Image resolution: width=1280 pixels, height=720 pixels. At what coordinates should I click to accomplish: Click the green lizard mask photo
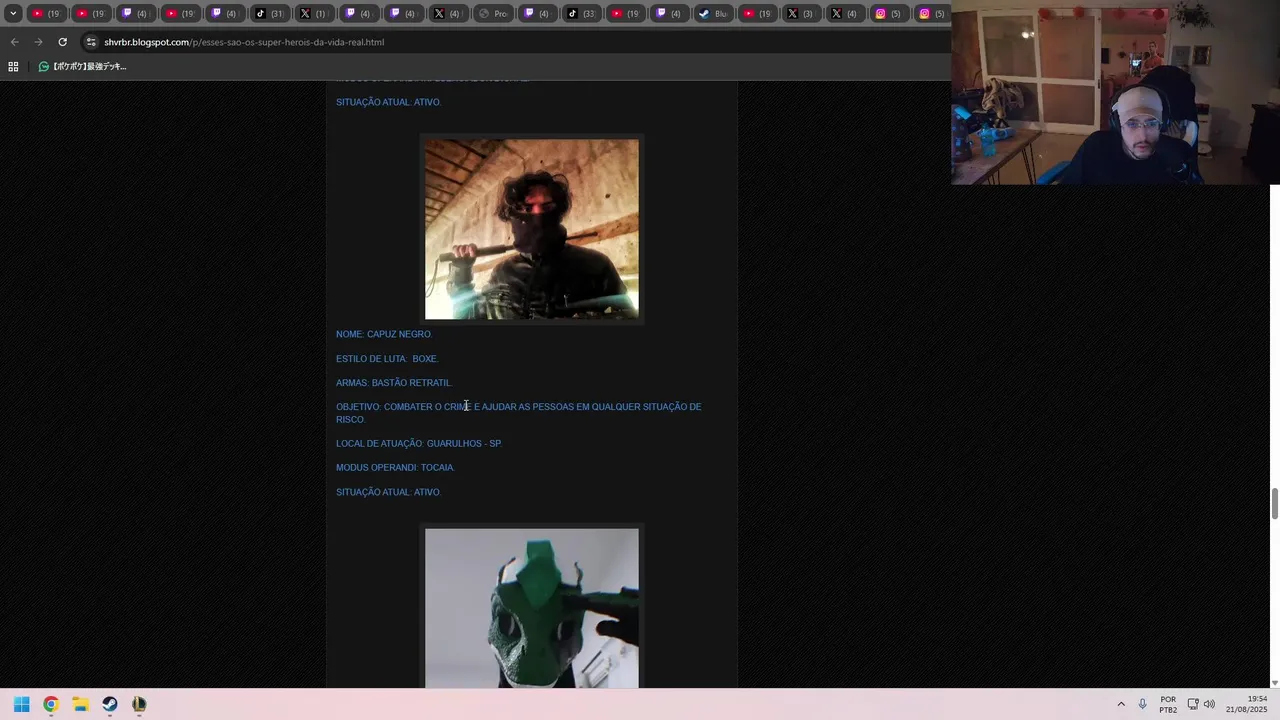tap(532, 608)
